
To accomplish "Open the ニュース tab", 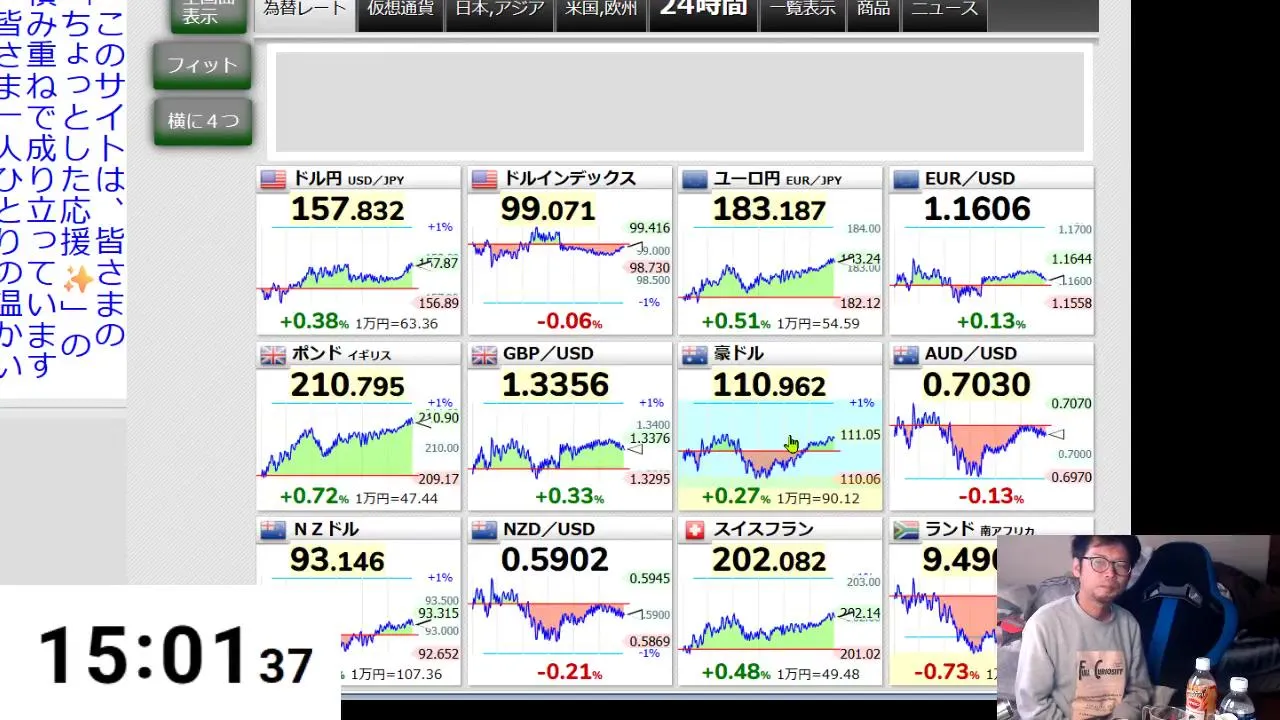I will [x=944, y=12].
